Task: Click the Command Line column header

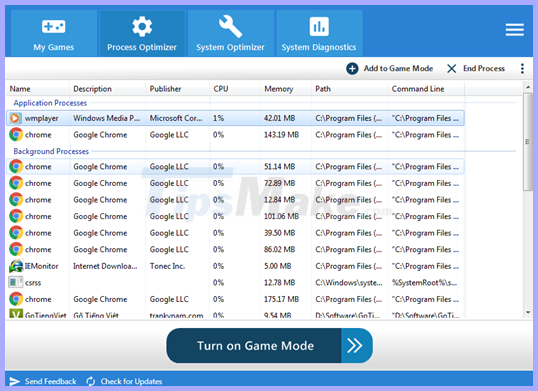Action: [x=426, y=89]
